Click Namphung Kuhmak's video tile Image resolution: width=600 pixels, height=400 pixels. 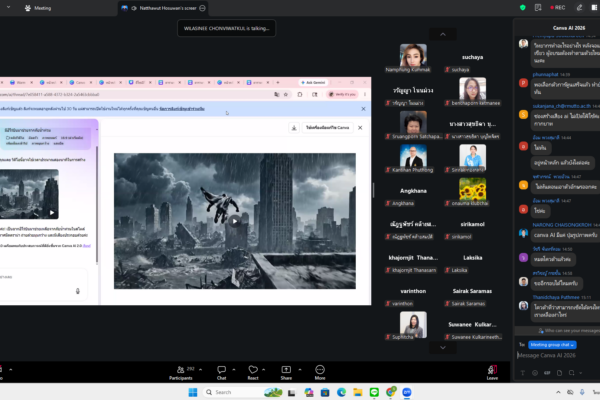click(413, 56)
